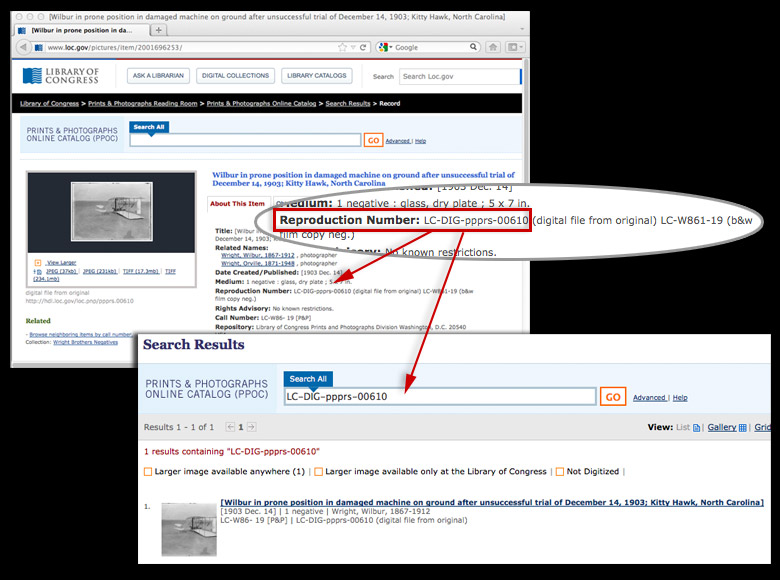This screenshot has width=780, height=580.
Task: Tick the 'Not Digitized' checkbox
Action: click(560, 471)
